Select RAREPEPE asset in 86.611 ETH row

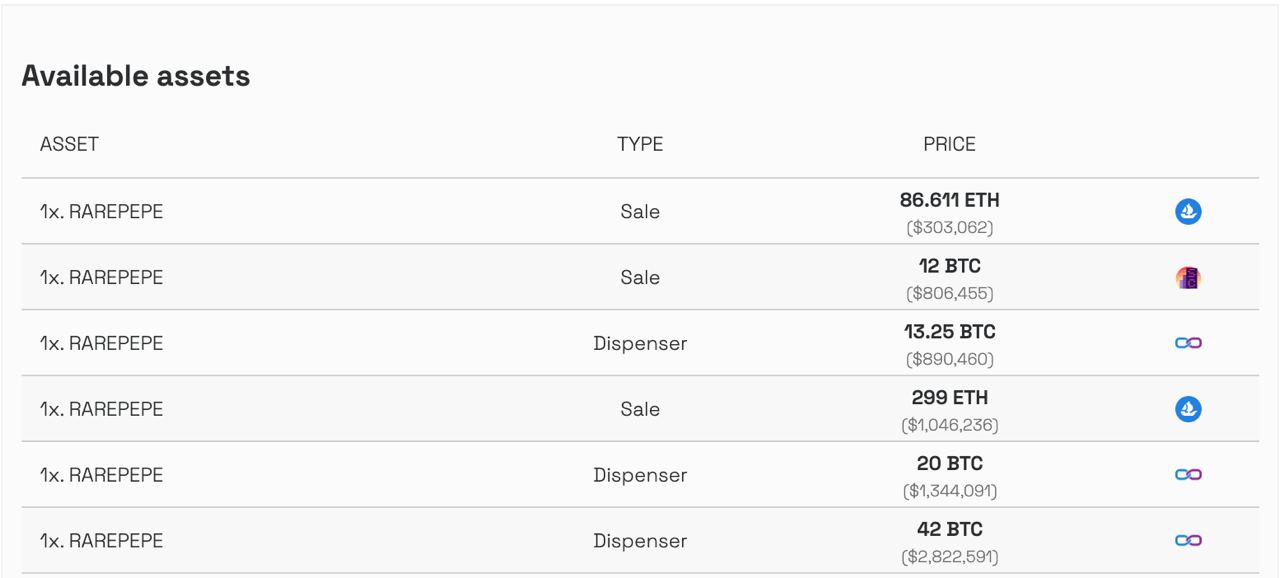(x=101, y=212)
